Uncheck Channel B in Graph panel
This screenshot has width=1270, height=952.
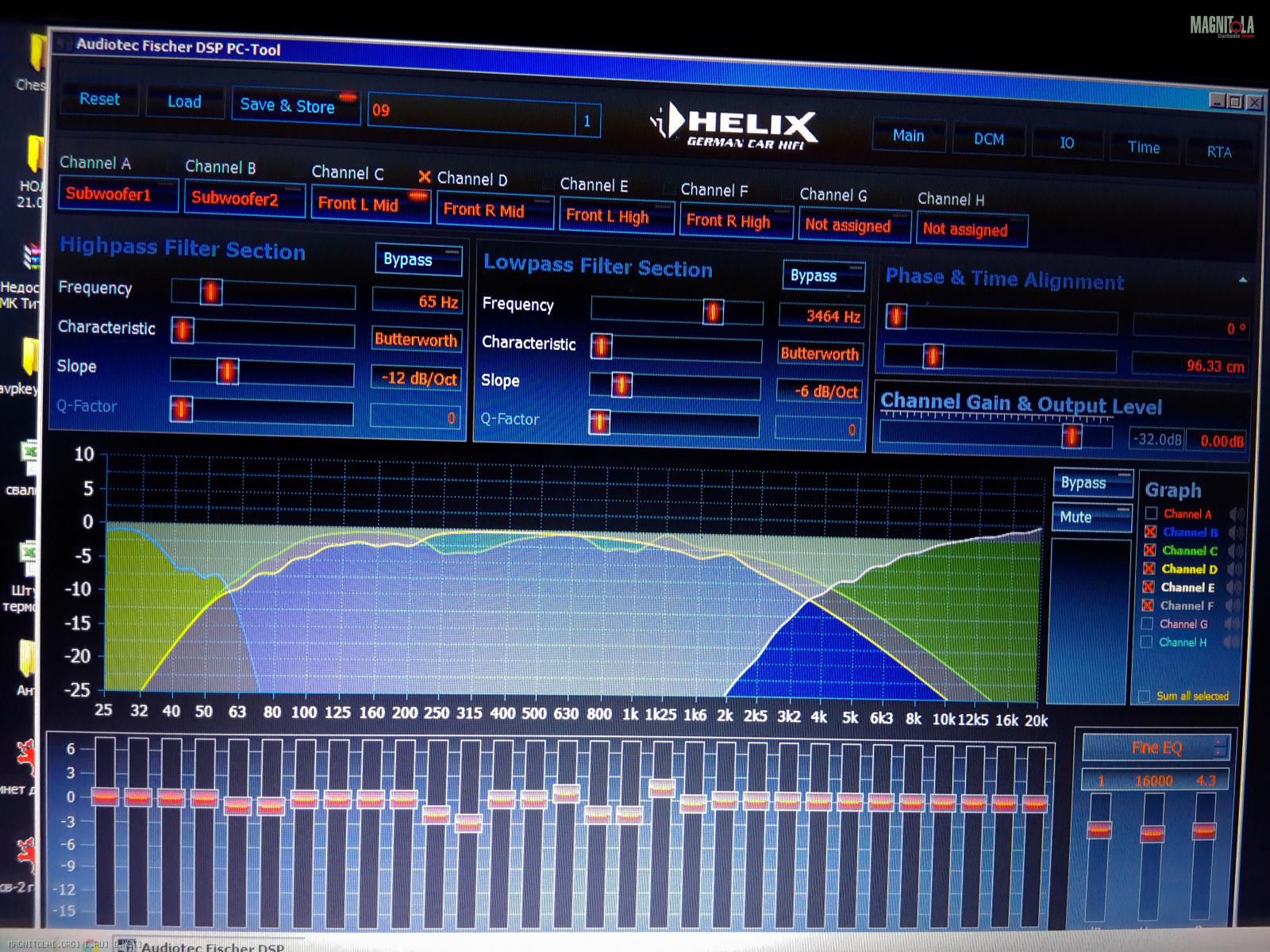[x=1149, y=532]
